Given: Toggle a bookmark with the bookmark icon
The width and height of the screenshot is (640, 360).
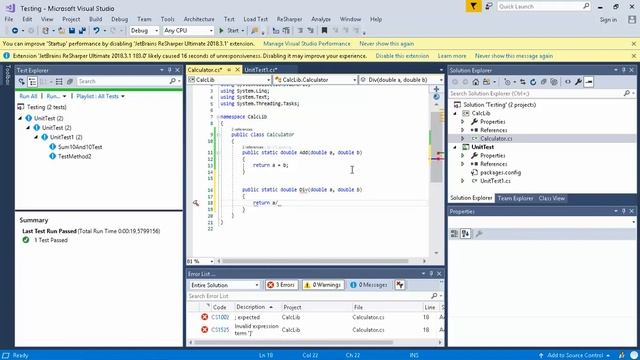Looking at the screenshot, I should pyautogui.click(x=324, y=31).
